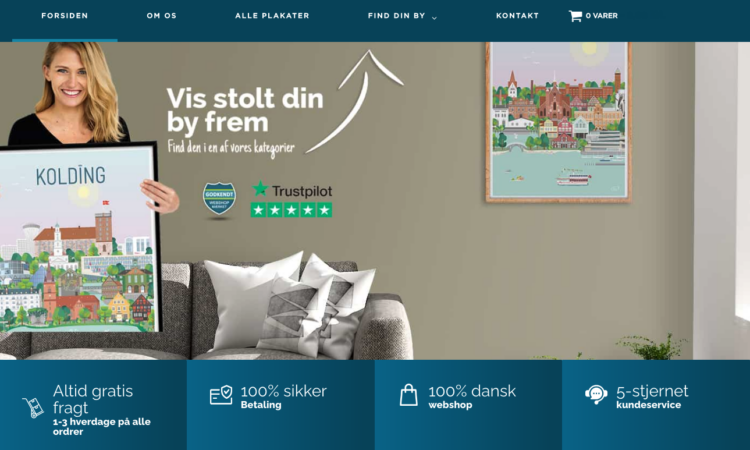Click the white curved arrow graphic
The width and height of the screenshot is (750, 450).
[355, 101]
